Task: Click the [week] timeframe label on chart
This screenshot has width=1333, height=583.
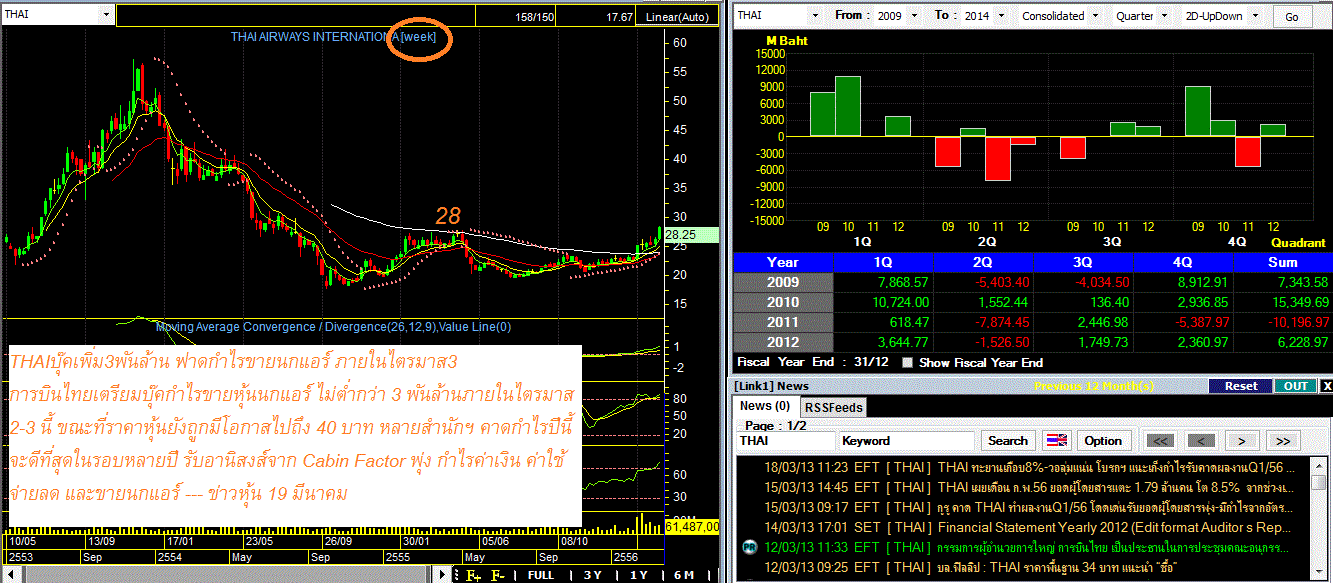Action: 418,36
